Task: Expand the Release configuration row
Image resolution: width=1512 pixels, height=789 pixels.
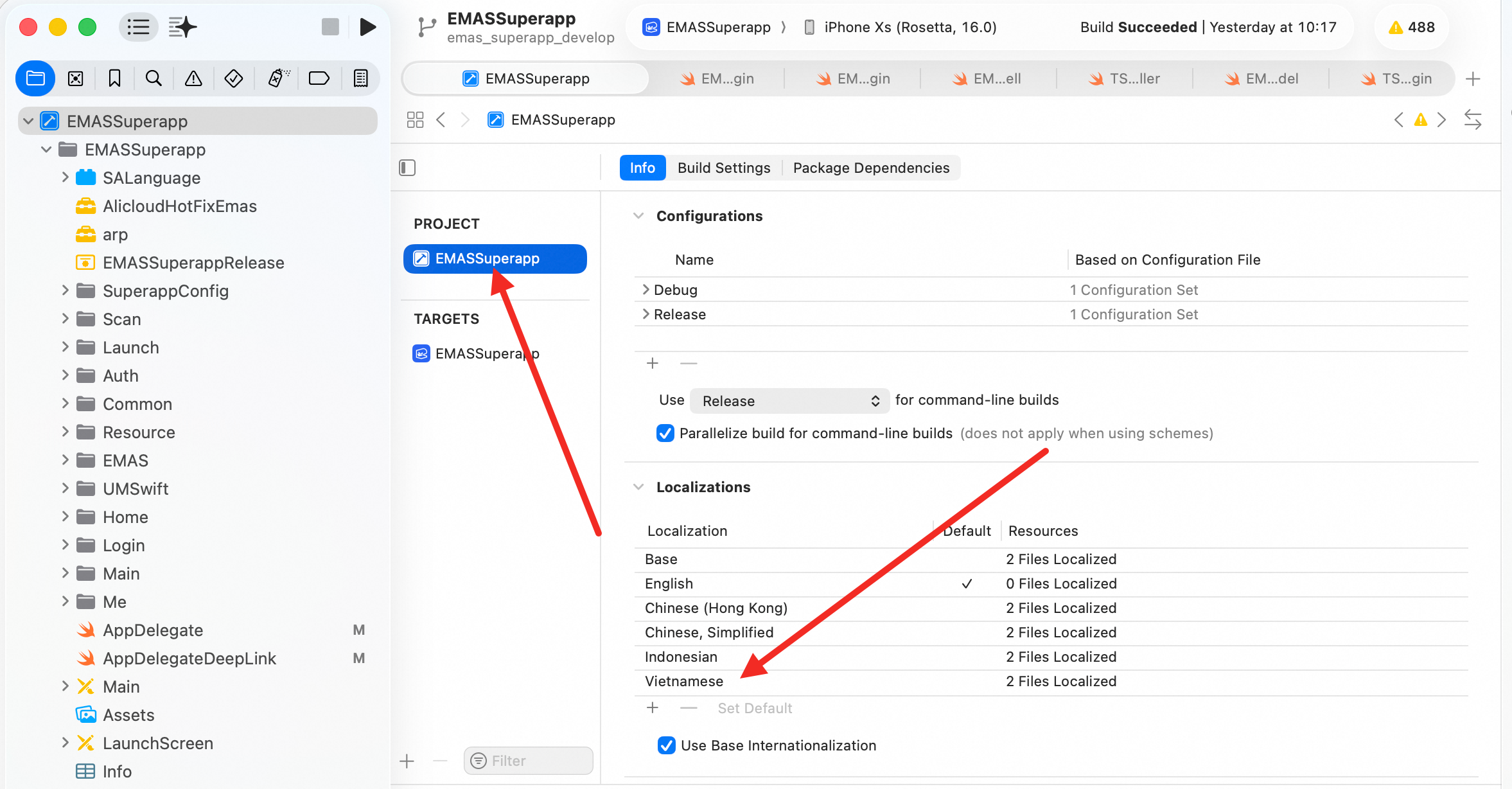Action: pyautogui.click(x=646, y=314)
